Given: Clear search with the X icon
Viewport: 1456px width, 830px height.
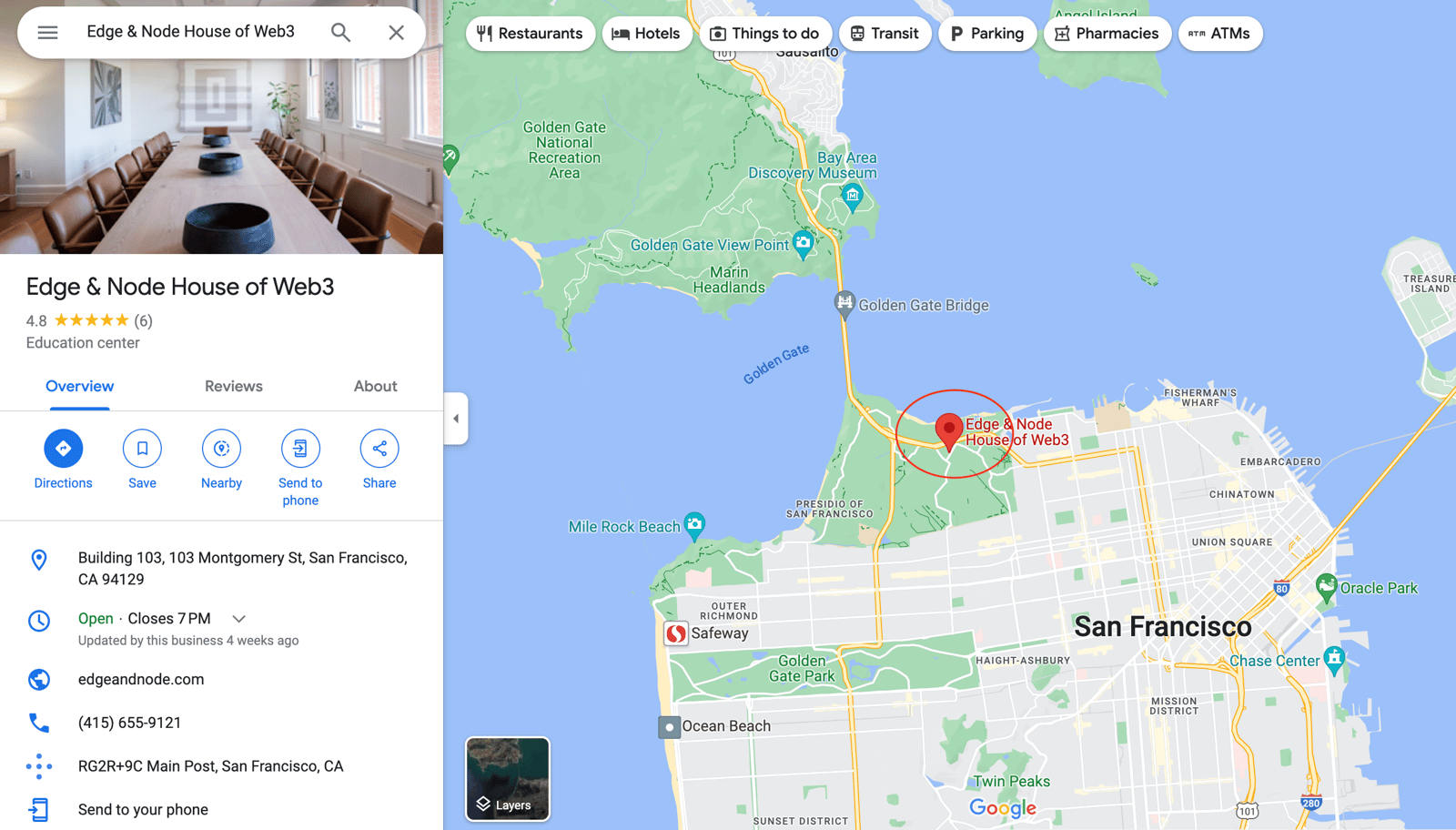Looking at the screenshot, I should [x=396, y=33].
